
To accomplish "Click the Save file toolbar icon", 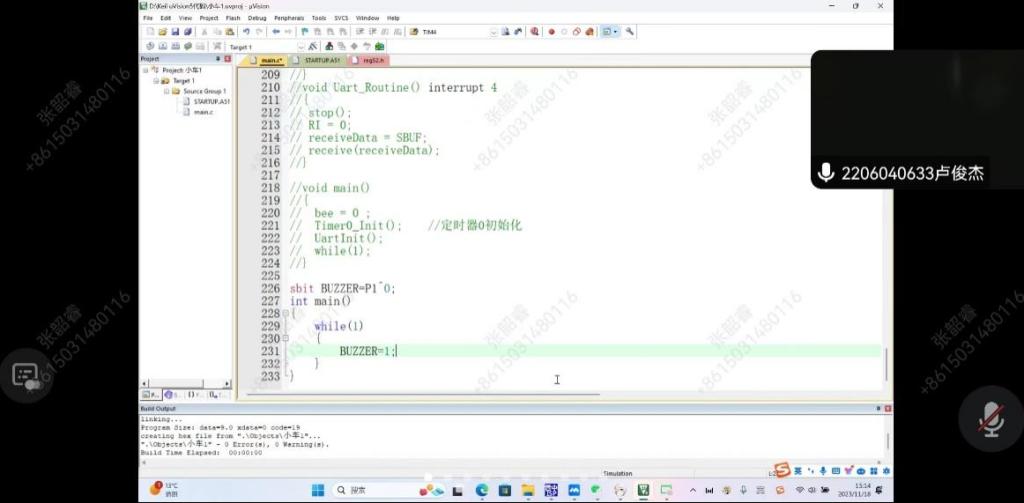I will click(x=173, y=32).
